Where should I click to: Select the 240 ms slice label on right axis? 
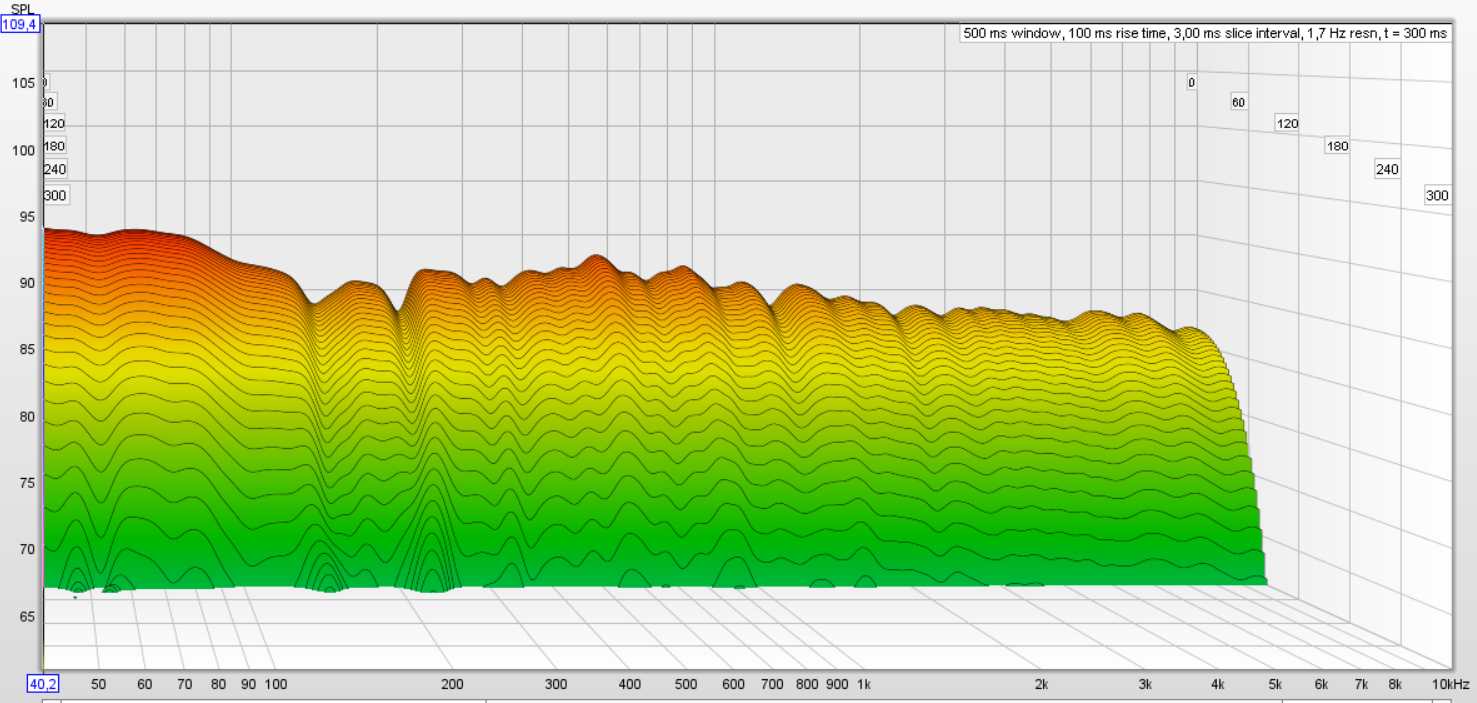1386,169
